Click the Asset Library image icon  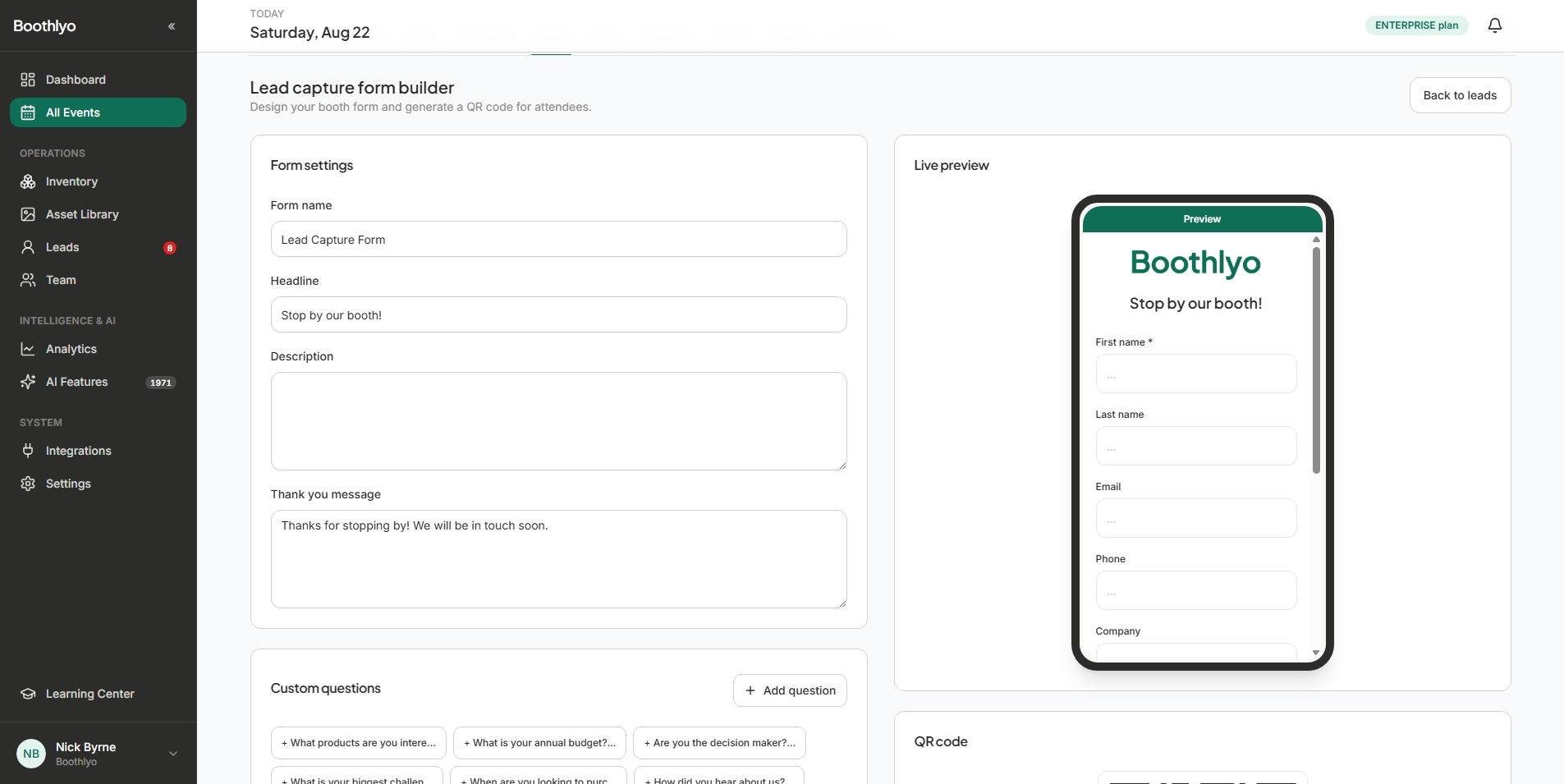[28, 214]
